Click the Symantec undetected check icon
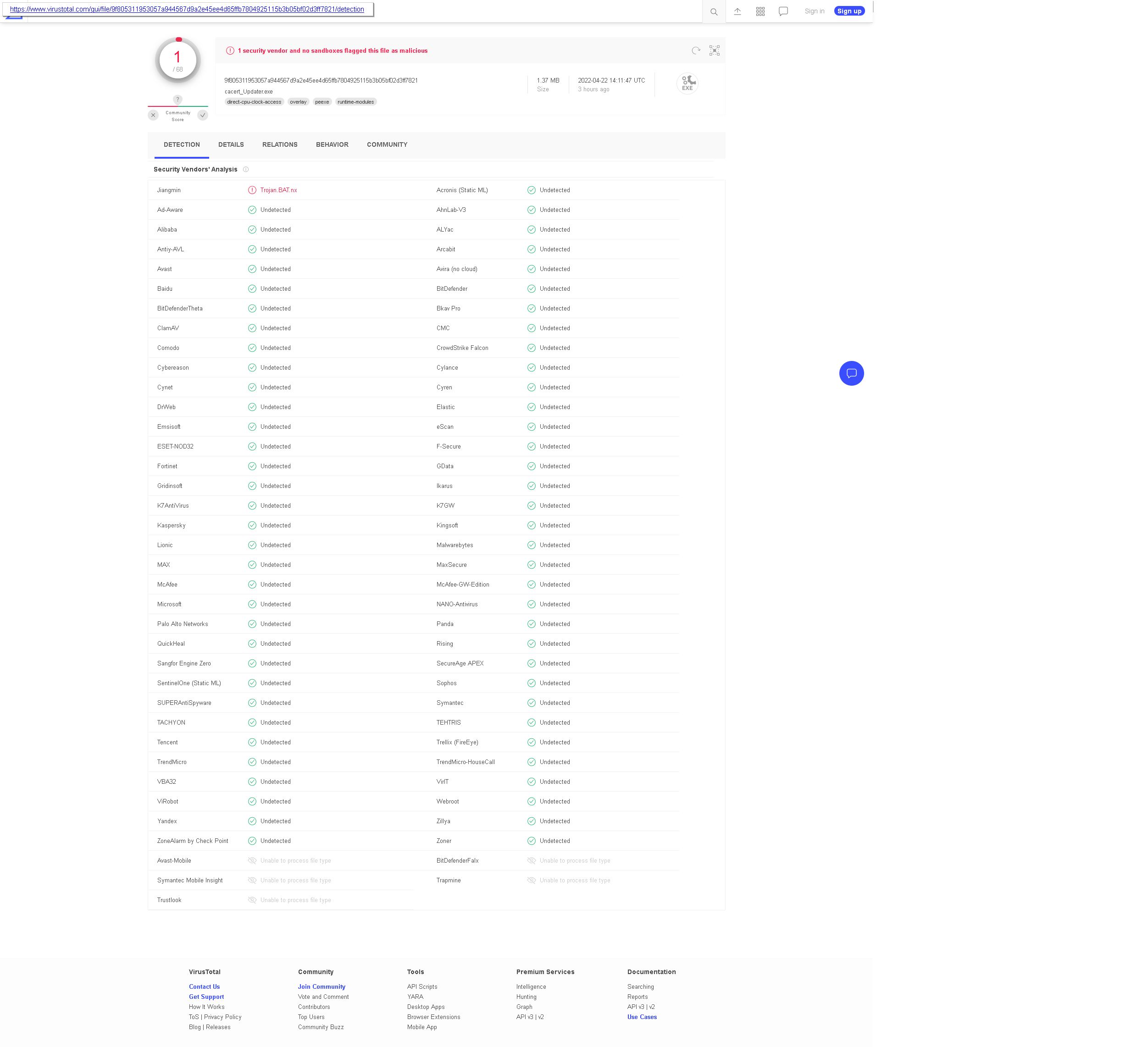Image resolution: width=1148 pixels, height=1047 pixels. tap(531, 703)
